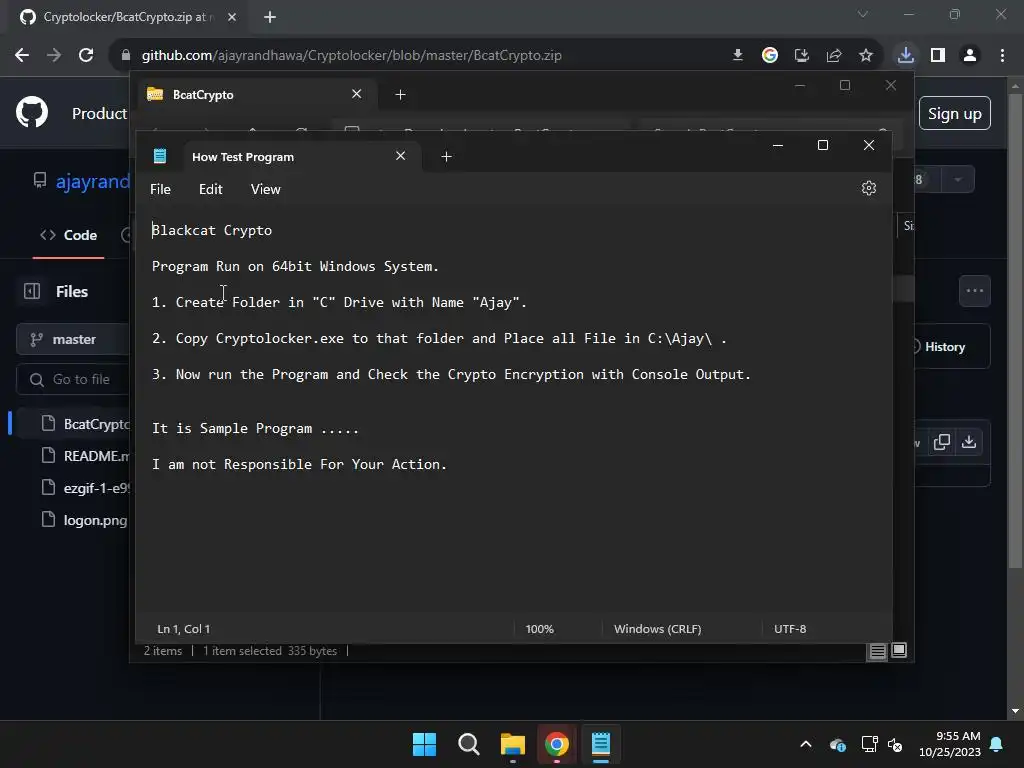Image resolution: width=1024 pixels, height=768 pixels.
Task: Go forward in Chrome browser
Action: (54, 56)
